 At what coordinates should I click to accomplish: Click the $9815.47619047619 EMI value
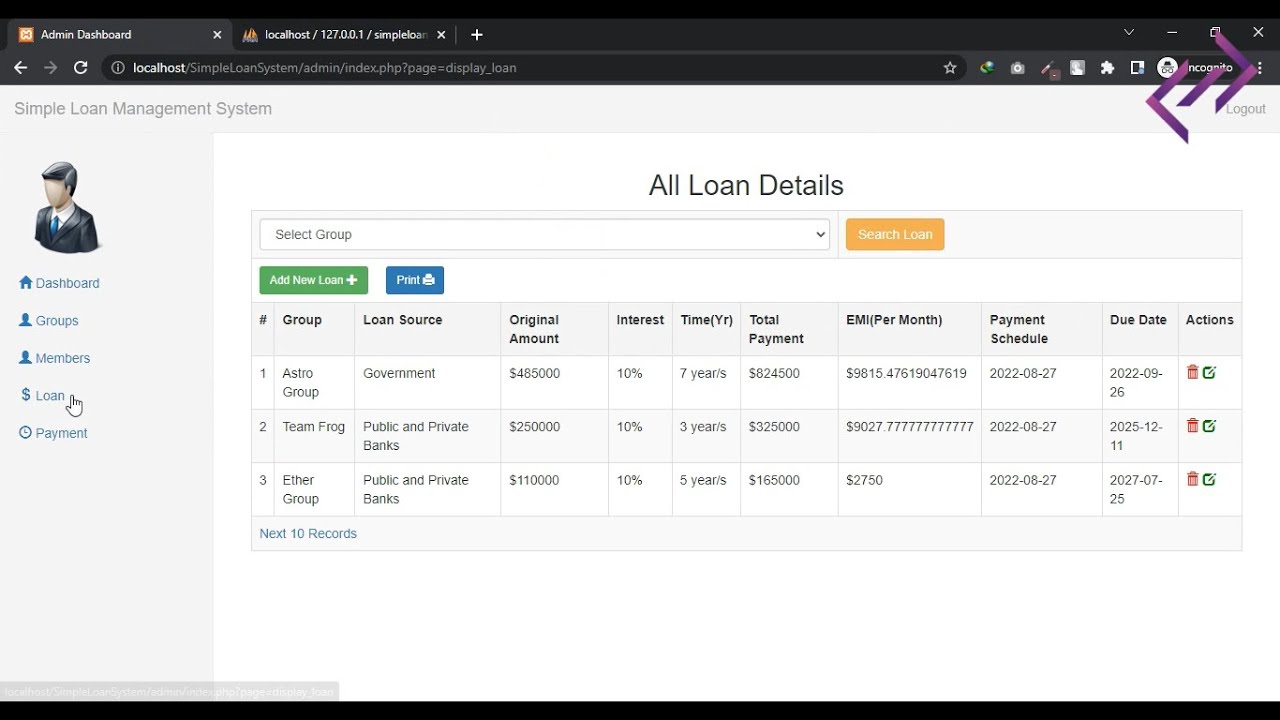coord(906,373)
